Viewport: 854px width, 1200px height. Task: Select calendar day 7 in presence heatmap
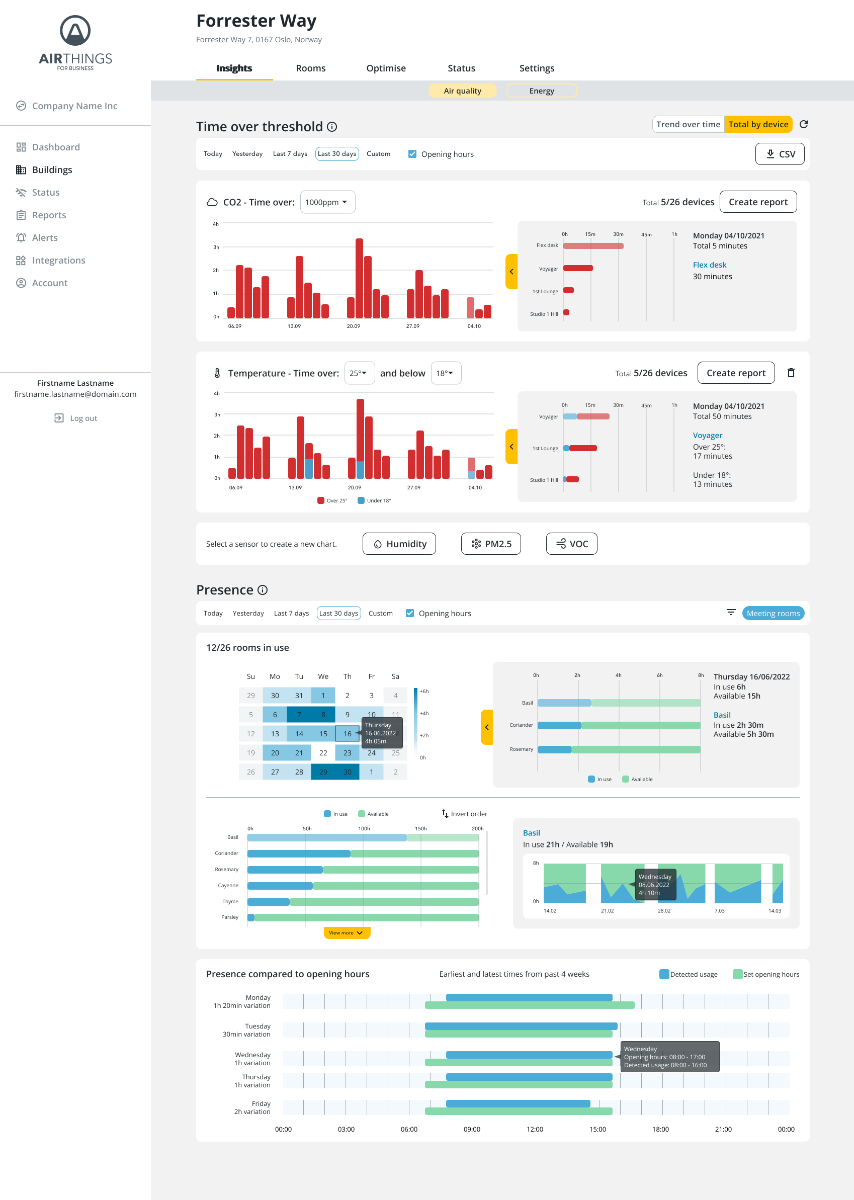[x=299, y=714]
